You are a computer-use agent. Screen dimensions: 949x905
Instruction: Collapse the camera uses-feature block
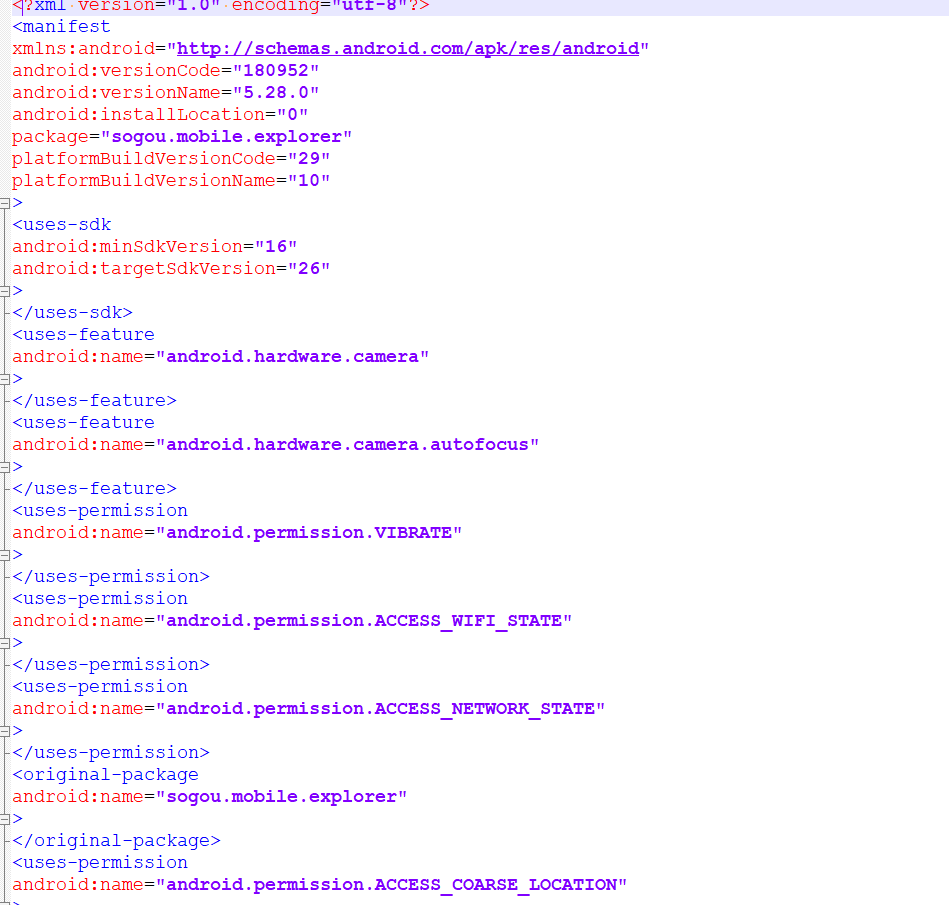(5, 378)
